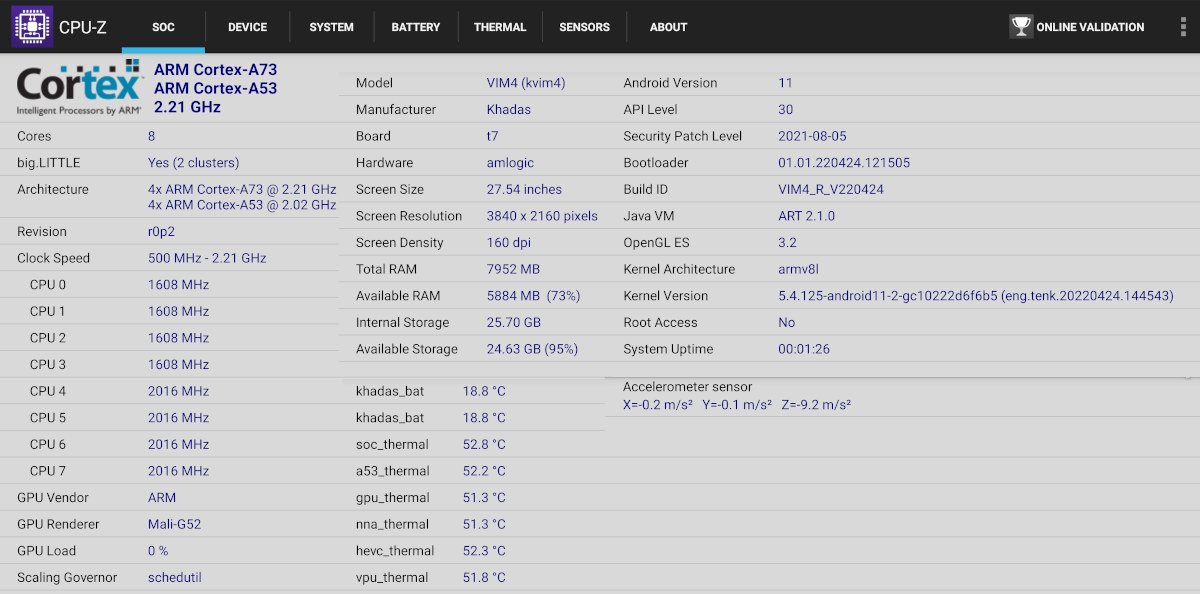Click vpu_thermal temperature '51.8 °C'
This screenshot has width=1200, height=594.
coord(484,577)
